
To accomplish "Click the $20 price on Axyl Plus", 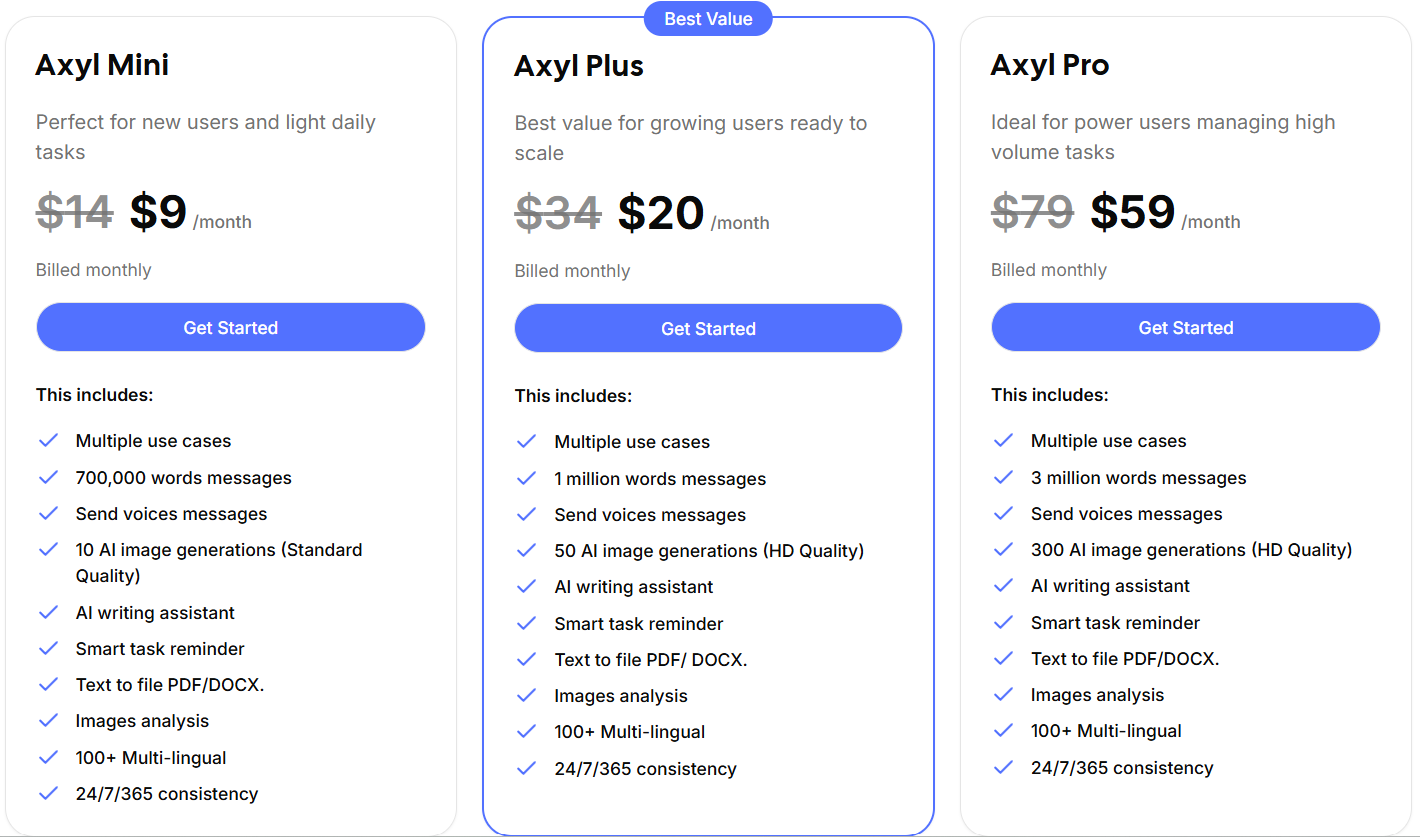I will [661, 213].
